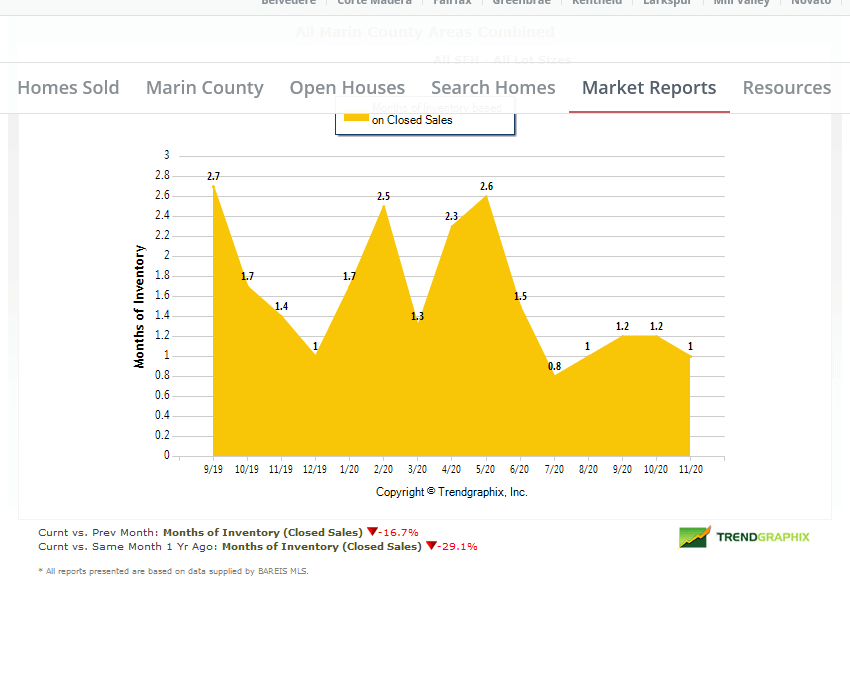Image resolution: width=850 pixels, height=700 pixels.
Task: Click the 'on Closed Sales' legend label
Action: tap(412, 120)
